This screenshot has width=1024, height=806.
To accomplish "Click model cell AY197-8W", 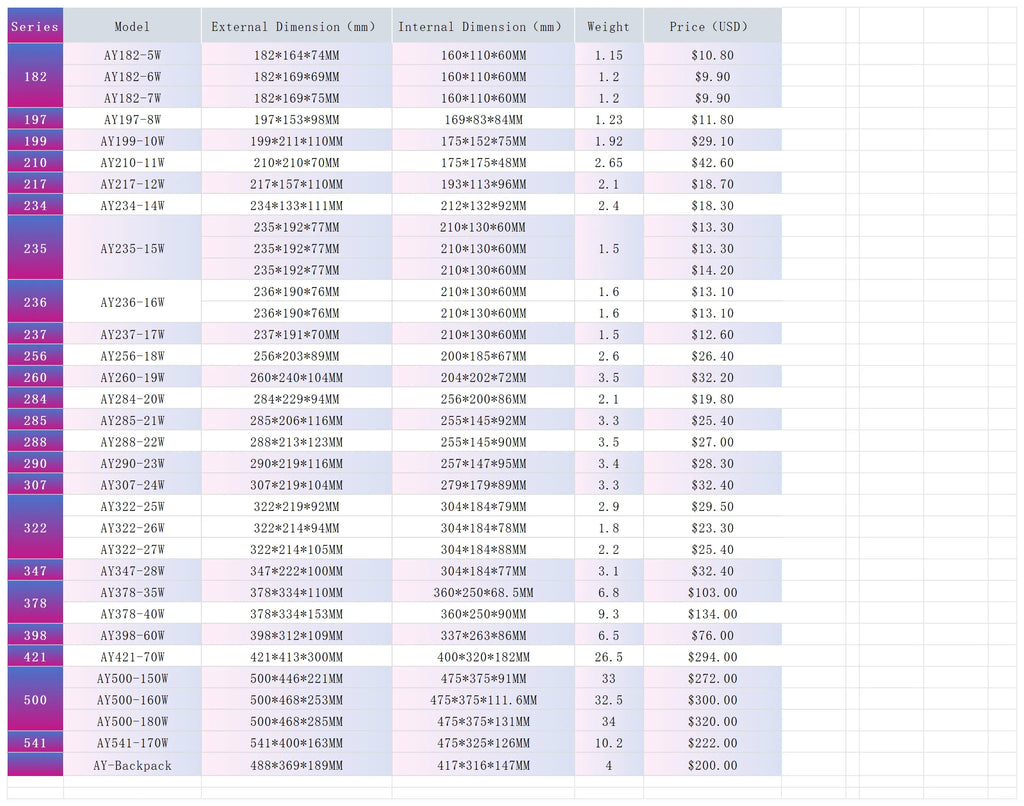I will click(132, 120).
